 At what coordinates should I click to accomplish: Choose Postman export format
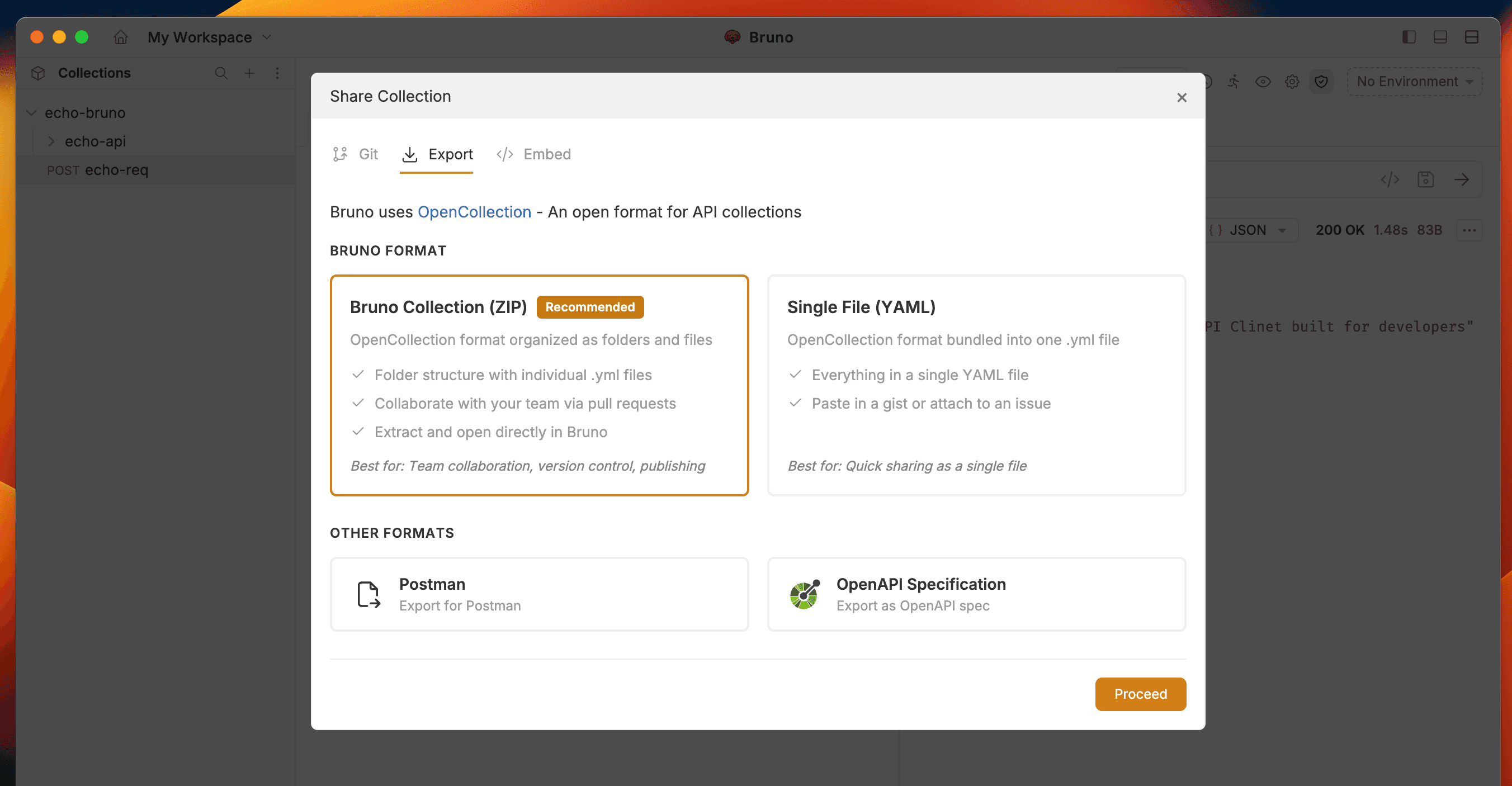point(539,594)
